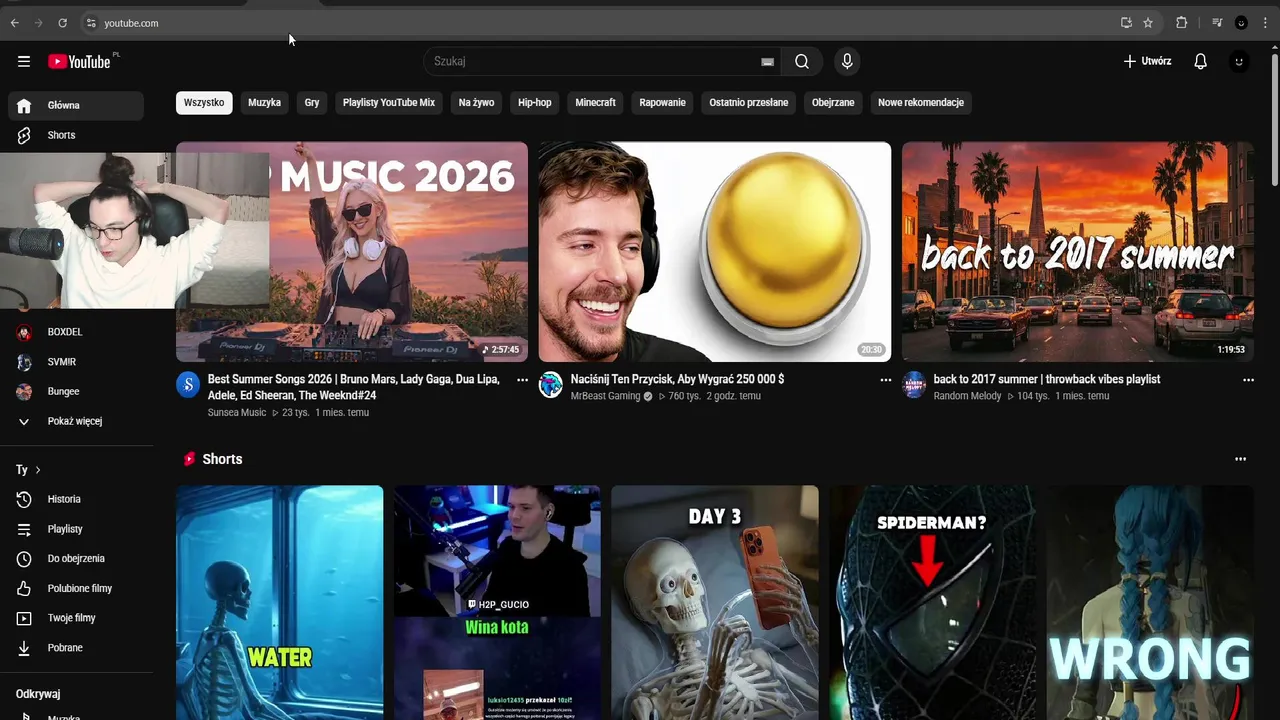Open Twoje filmy in the sidebar
Image resolution: width=1280 pixels, height=720 pixels.
(76, 618)
